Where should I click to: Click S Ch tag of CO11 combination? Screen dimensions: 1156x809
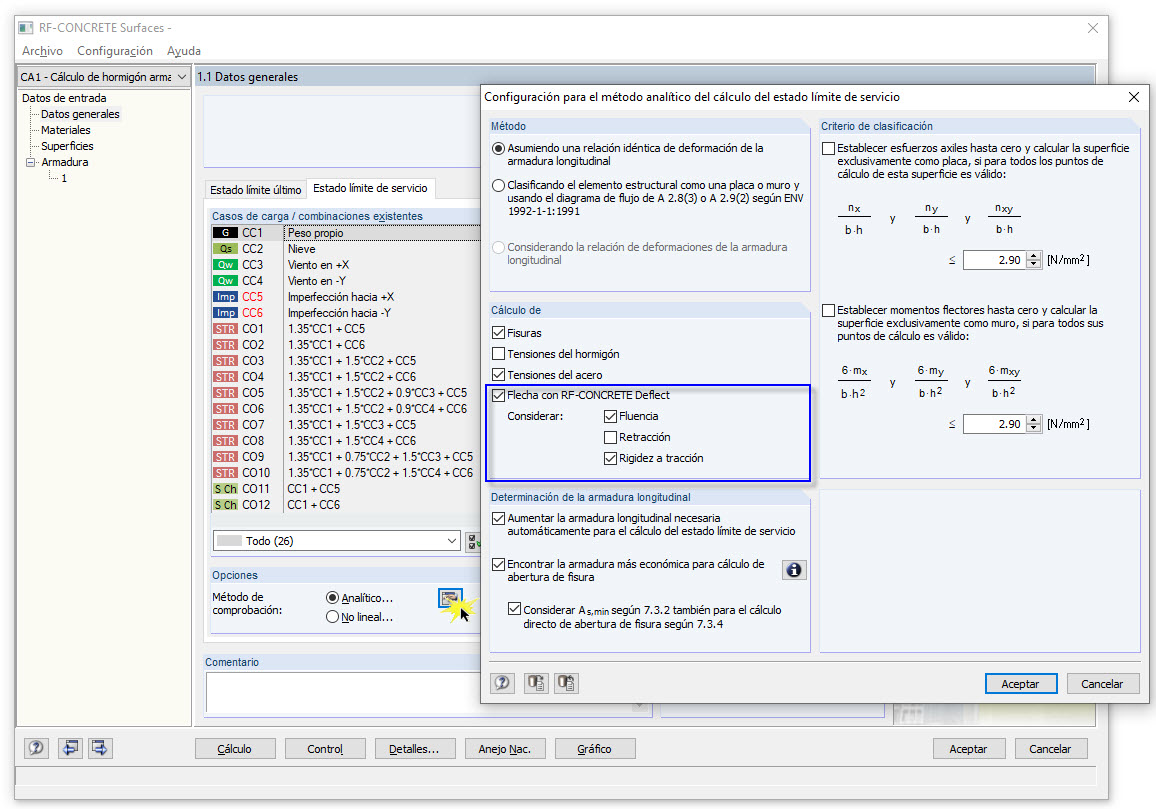tap(225, 489)
